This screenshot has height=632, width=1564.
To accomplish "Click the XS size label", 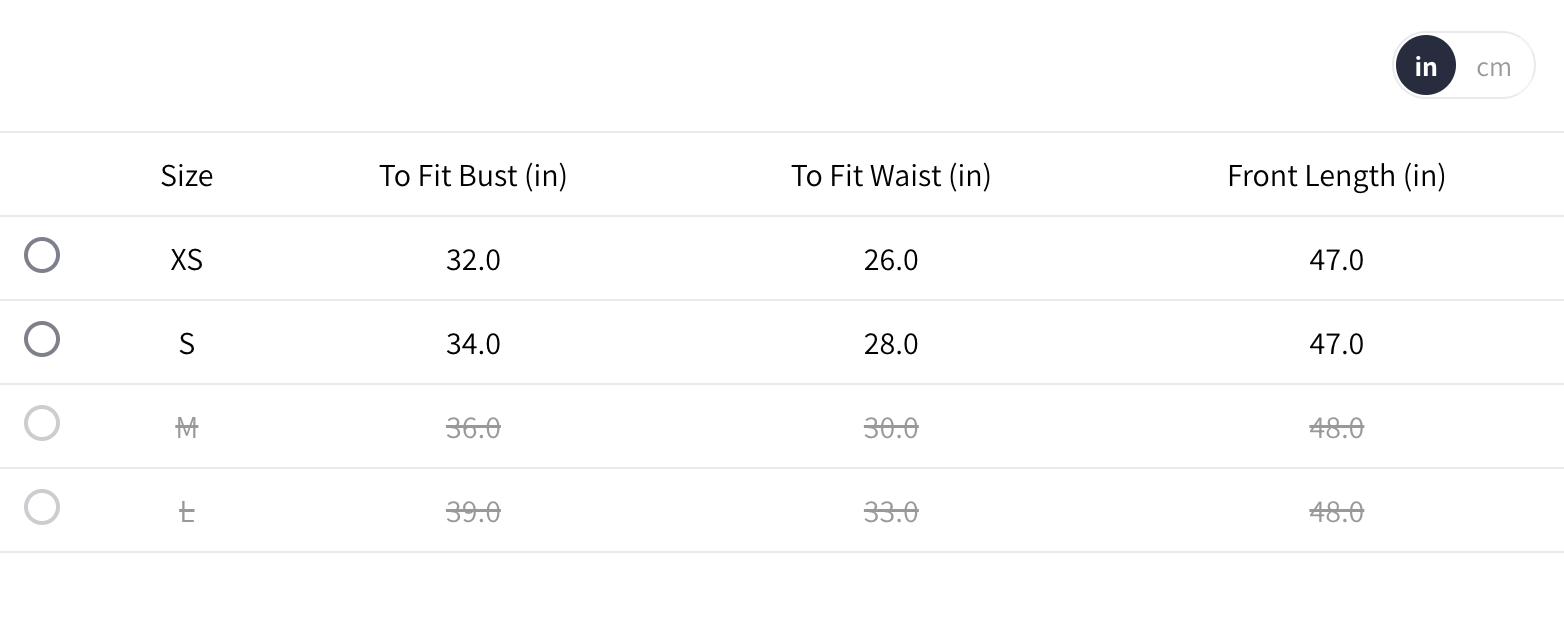I will coord(187,260).
